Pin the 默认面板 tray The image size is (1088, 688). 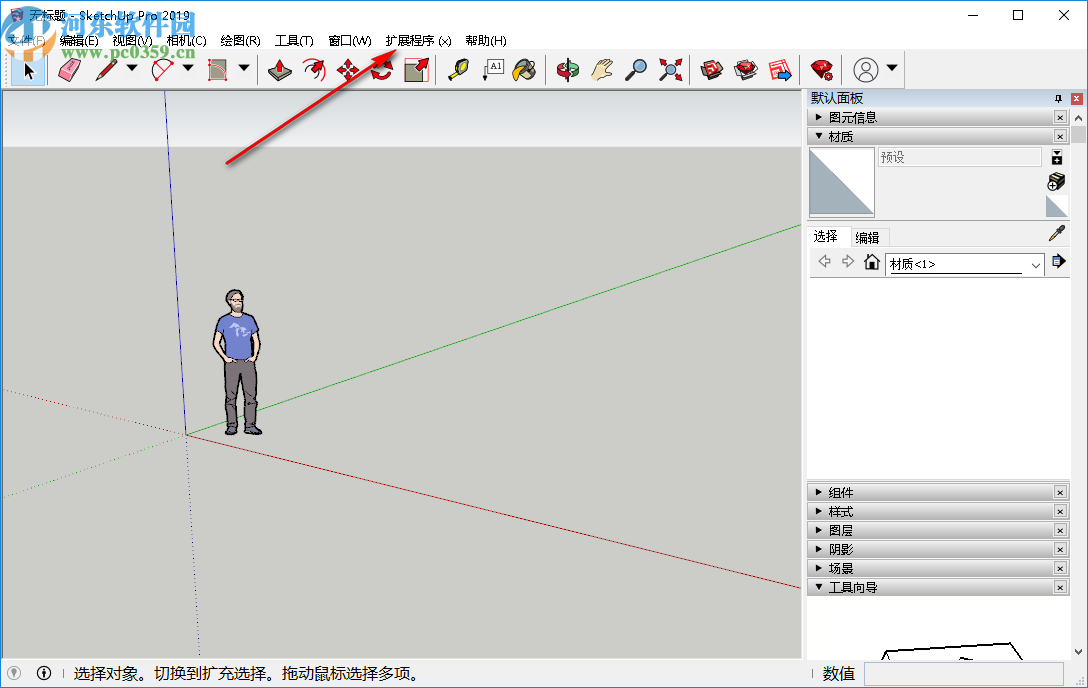click(x=1058, y=99)
